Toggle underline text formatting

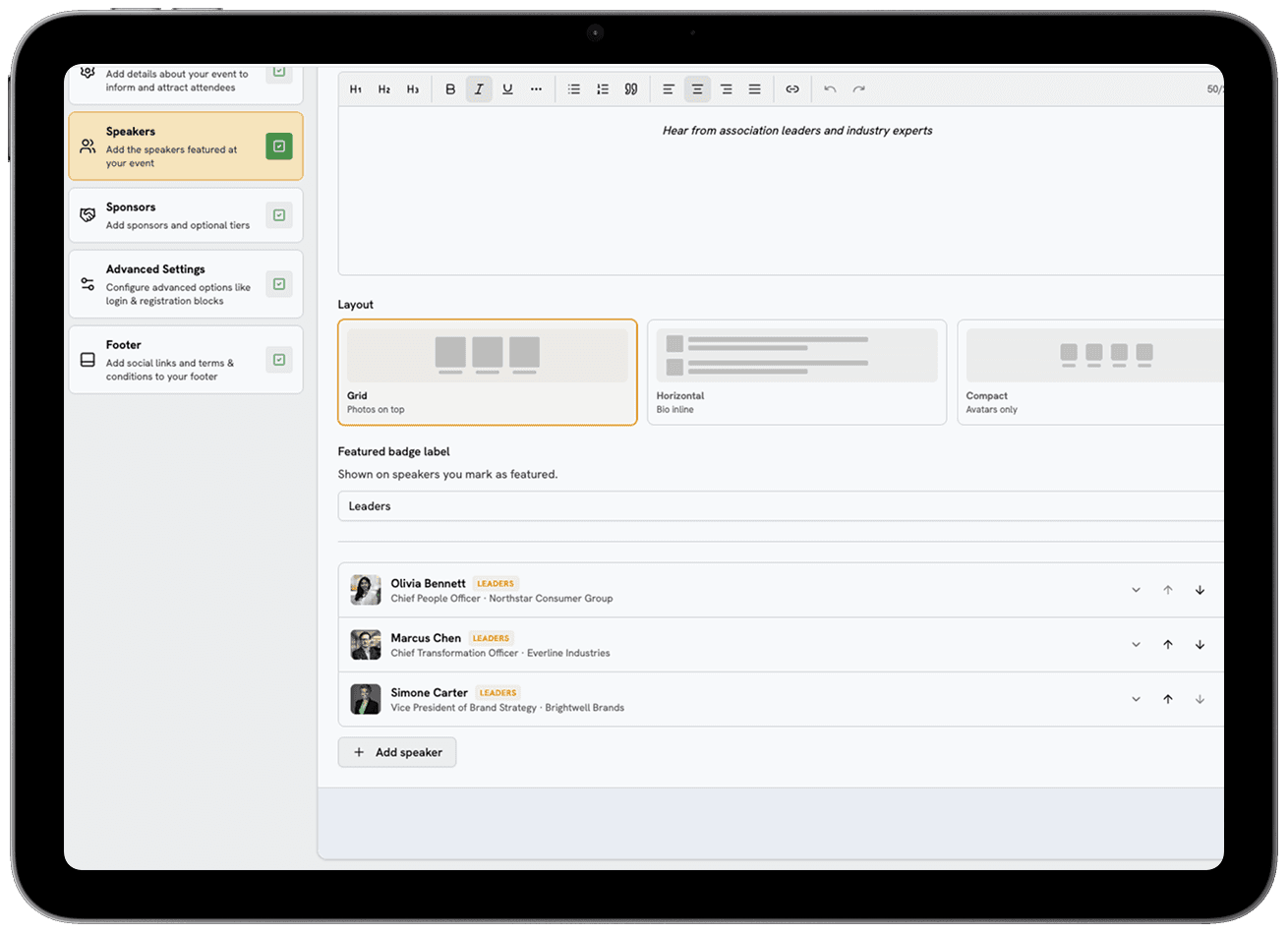(x=507, y=89)
